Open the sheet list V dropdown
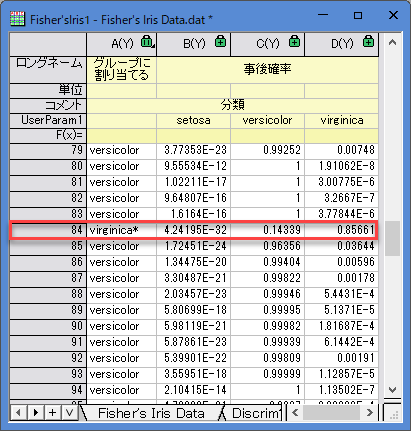The width and height of the screenshot is (411, 431). 69,413
